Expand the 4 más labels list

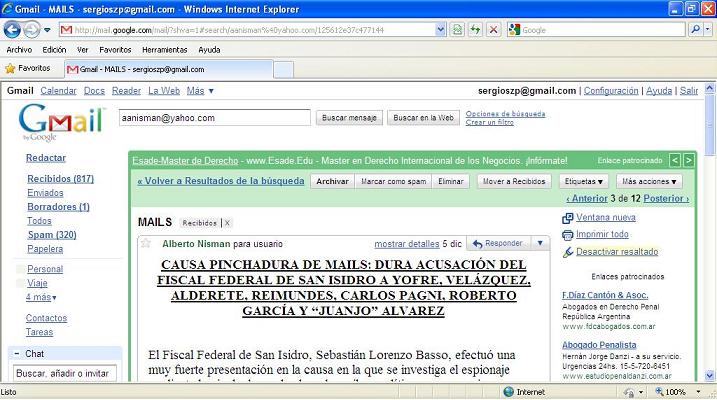pyautogui.click(x=41, y=297)
